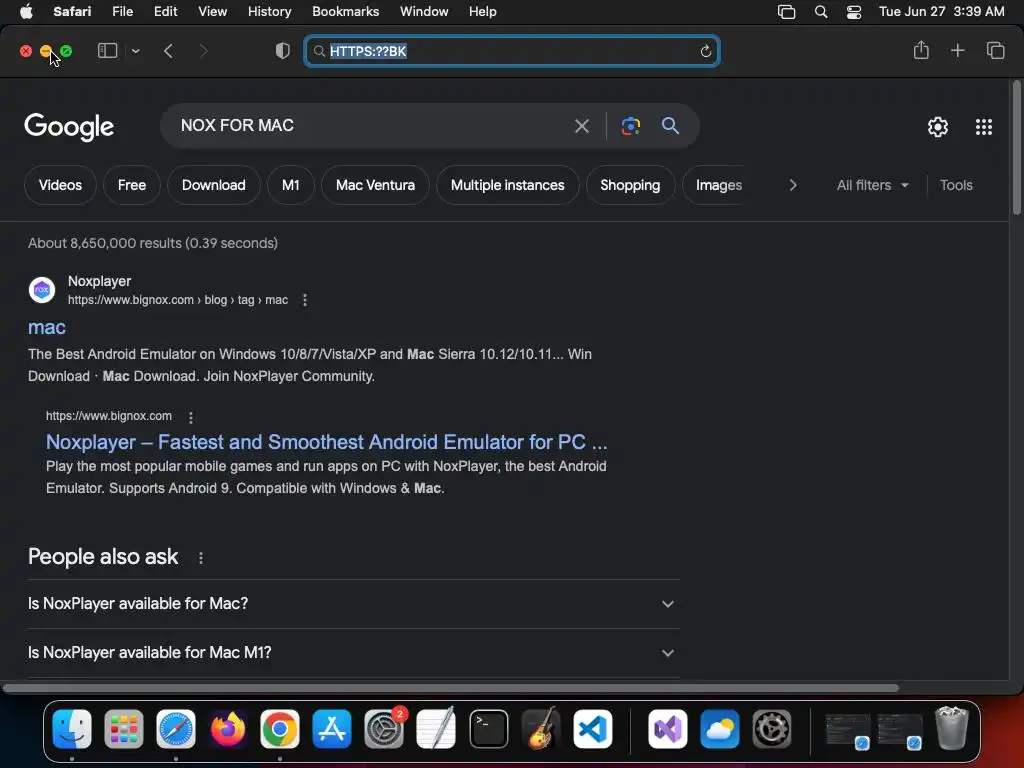Screen dimensions: 1024x768
Task: Open the Edit menu
Action: (x=165, y=12)
